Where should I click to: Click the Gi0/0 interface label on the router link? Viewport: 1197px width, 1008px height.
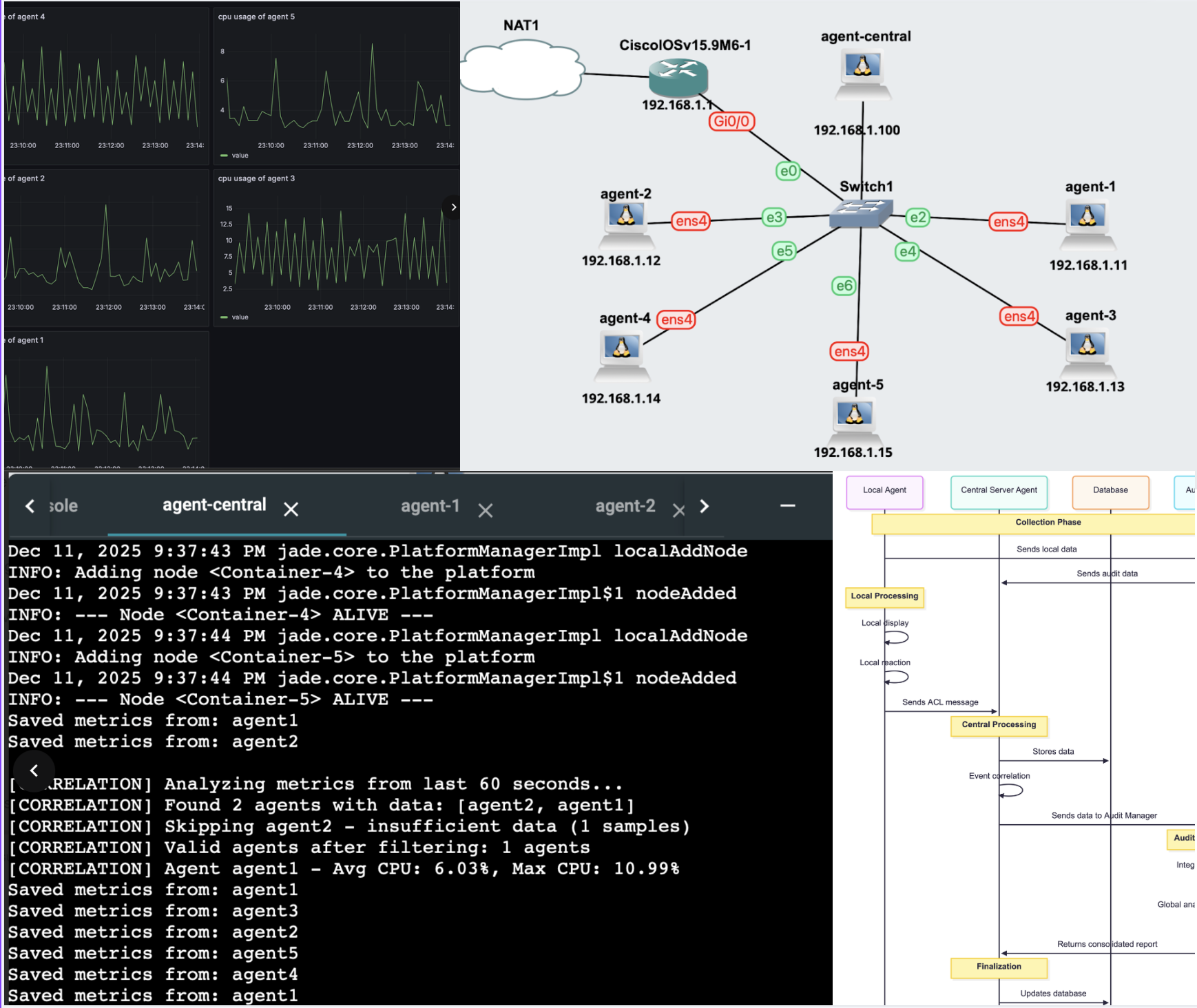[x=731, y=122]
